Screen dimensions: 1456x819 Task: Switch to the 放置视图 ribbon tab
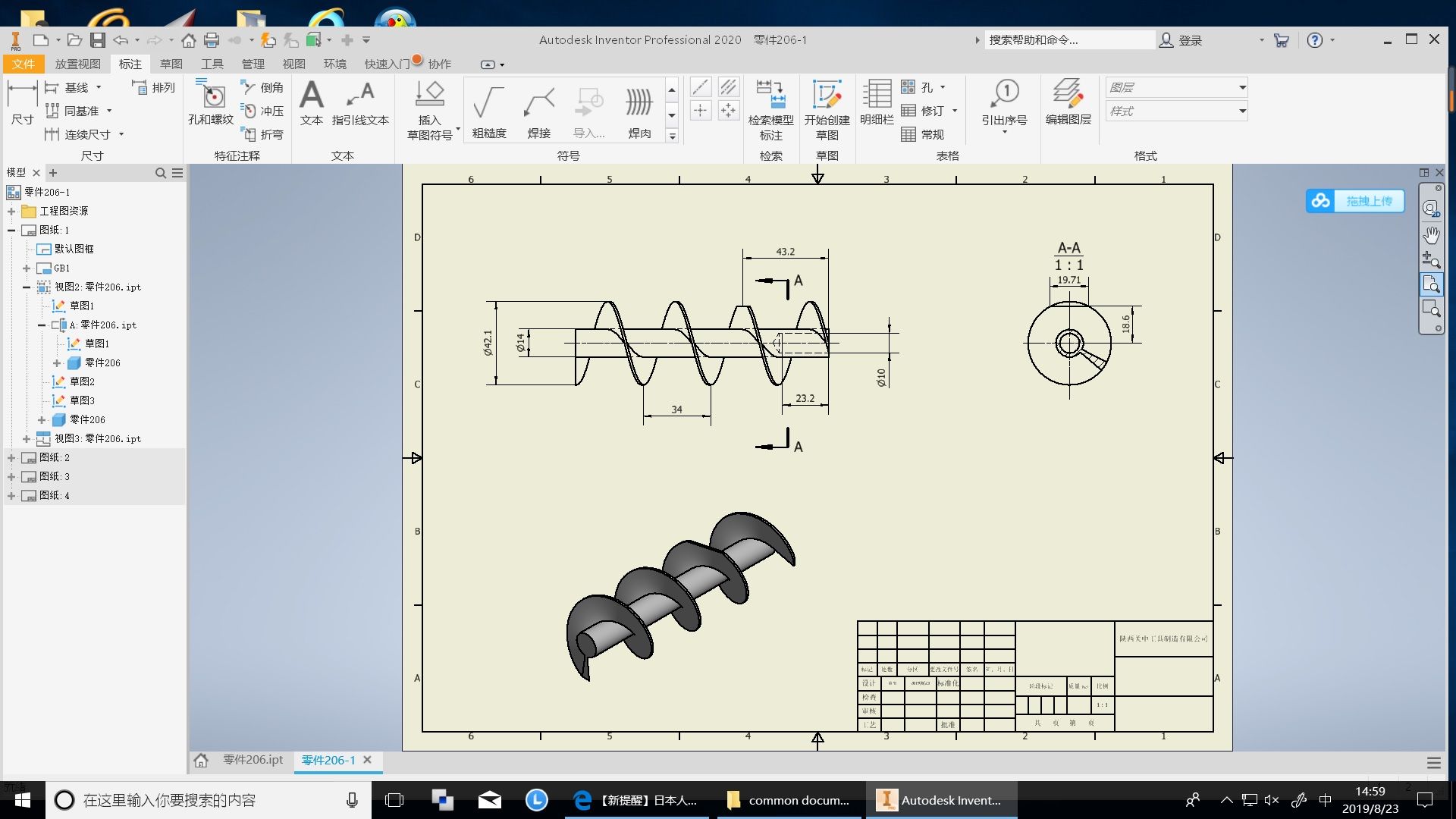pyautogui.click(x=77, y=64)
